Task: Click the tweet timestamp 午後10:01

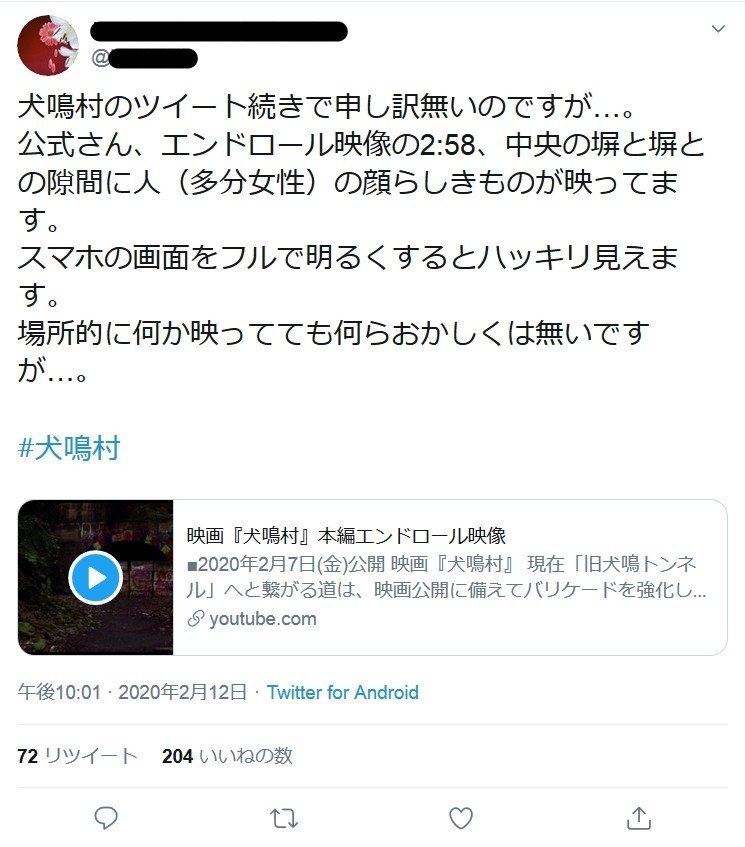Action: tap(59, 692)
